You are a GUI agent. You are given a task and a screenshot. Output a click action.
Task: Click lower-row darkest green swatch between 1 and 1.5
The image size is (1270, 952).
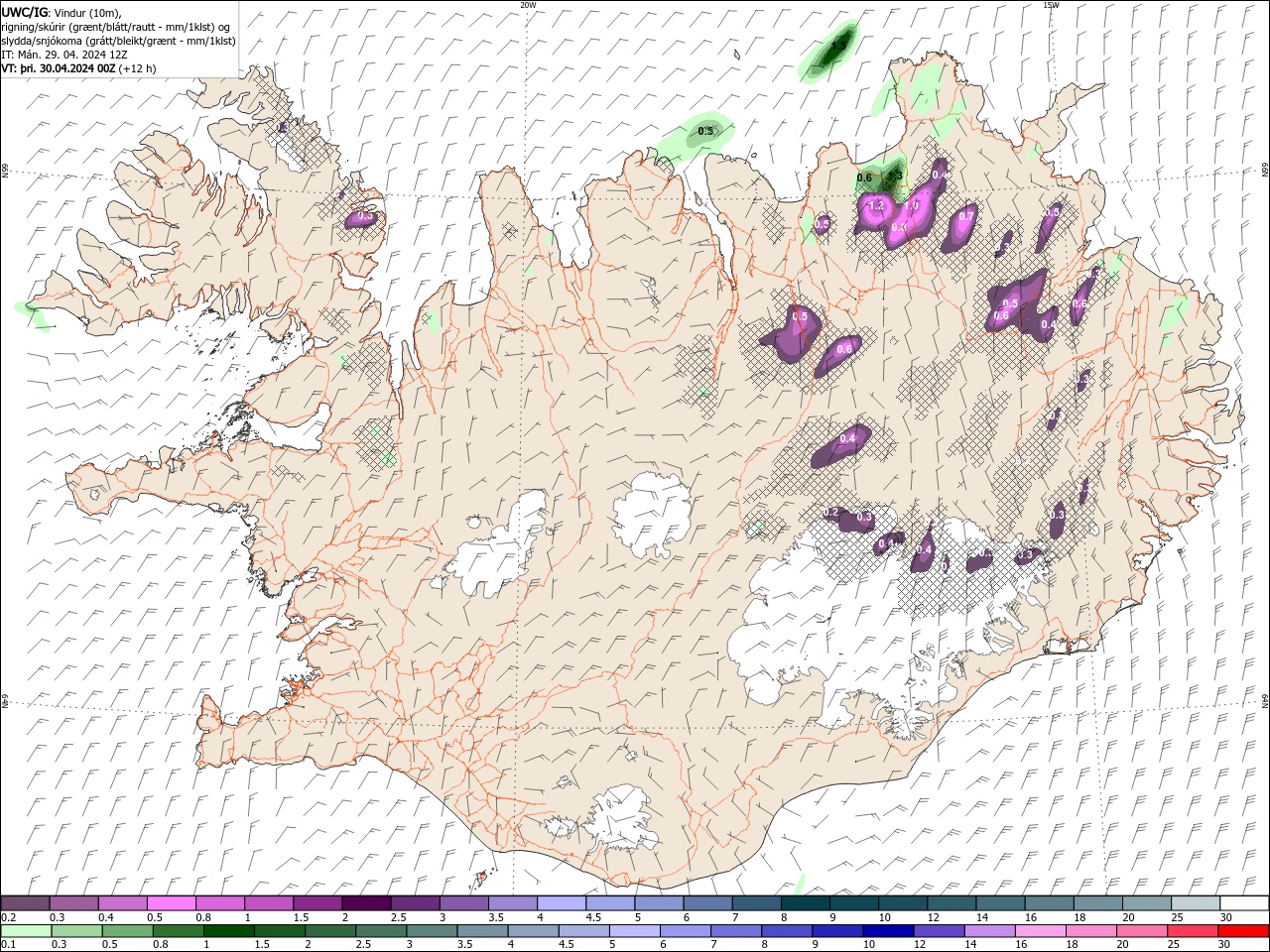[x=228, y=931]
